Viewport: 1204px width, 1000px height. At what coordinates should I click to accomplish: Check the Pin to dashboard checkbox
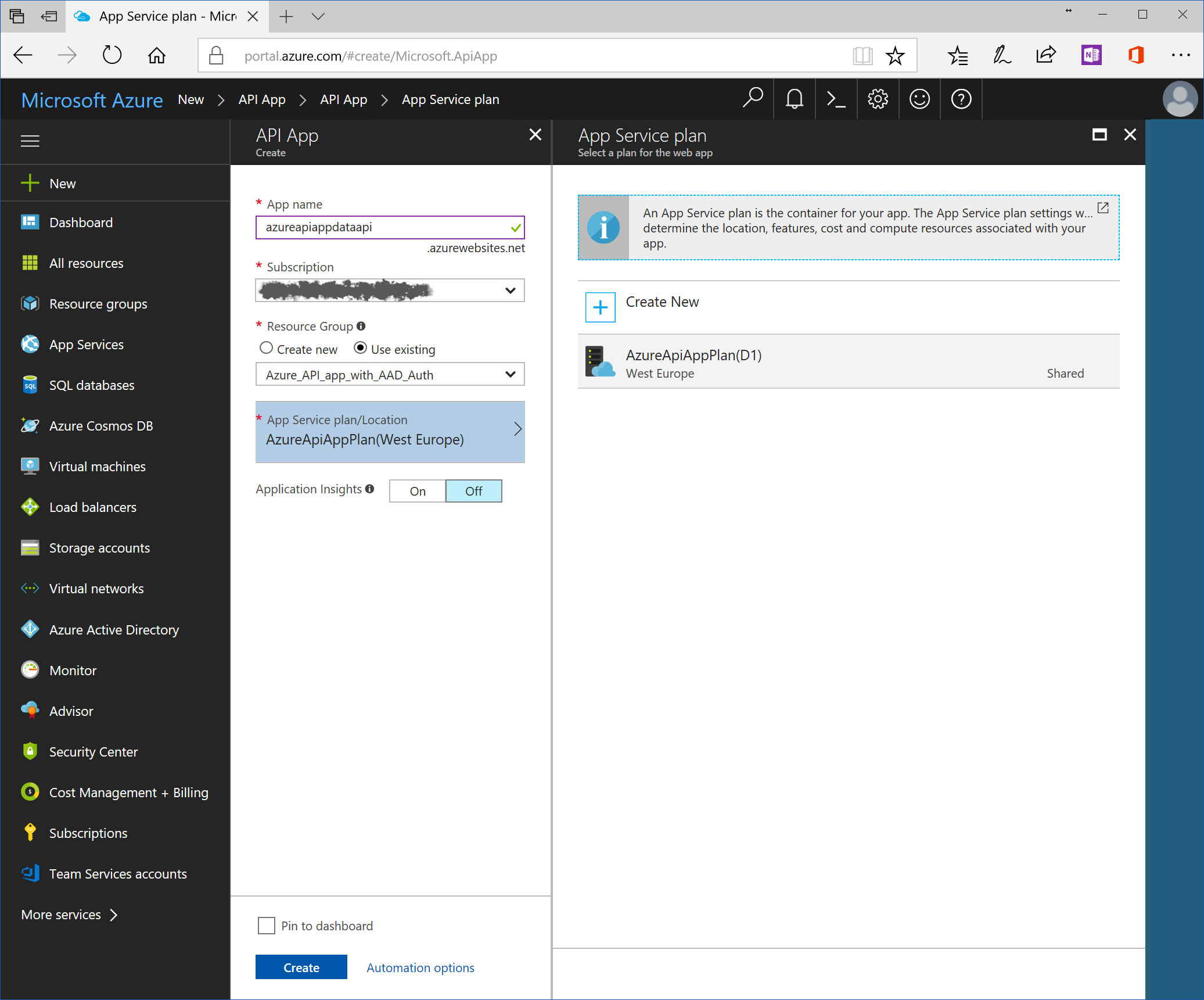coord(267,926)
